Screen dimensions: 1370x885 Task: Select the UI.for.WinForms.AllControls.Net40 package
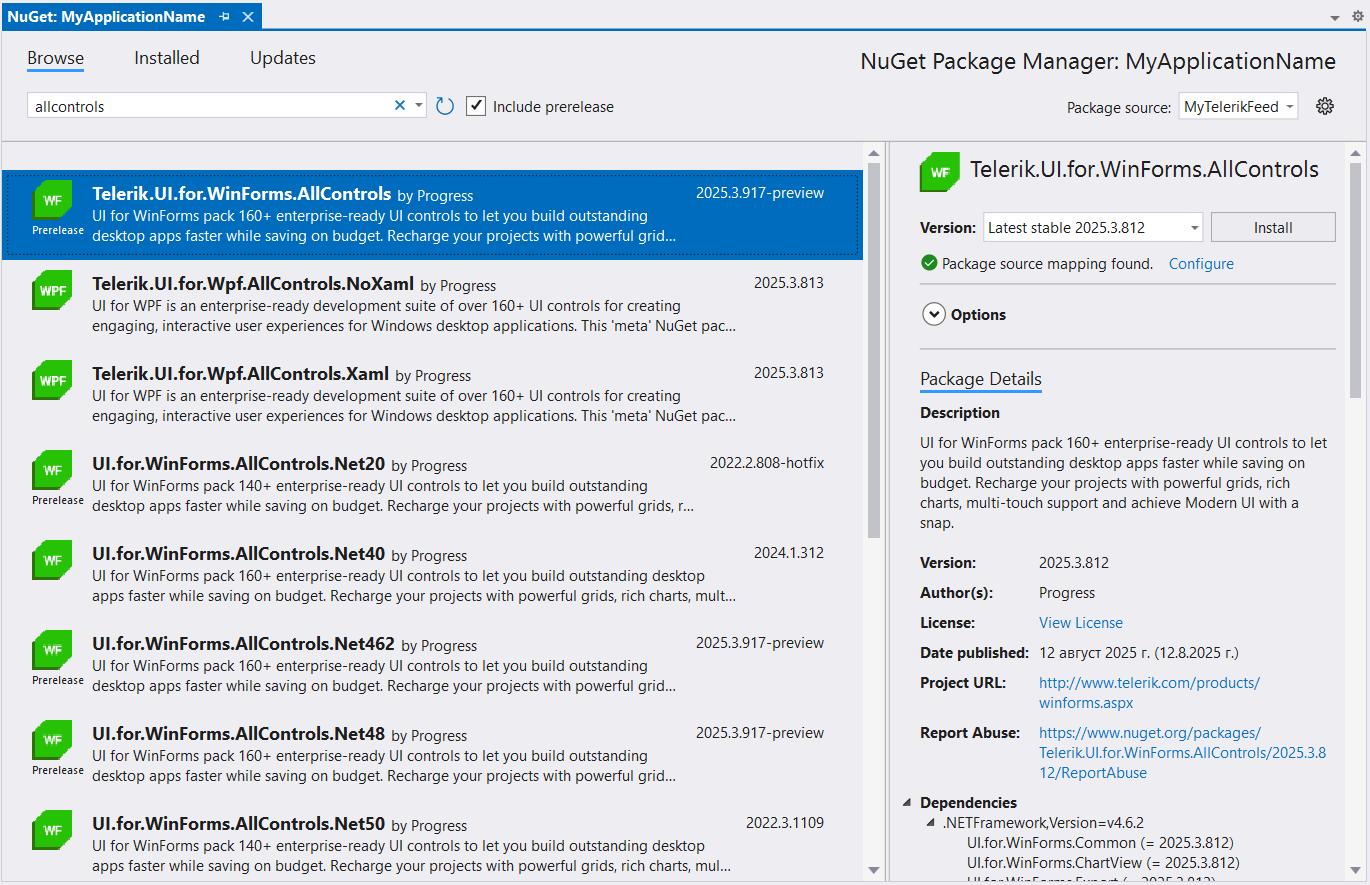[x=431, y=575]
